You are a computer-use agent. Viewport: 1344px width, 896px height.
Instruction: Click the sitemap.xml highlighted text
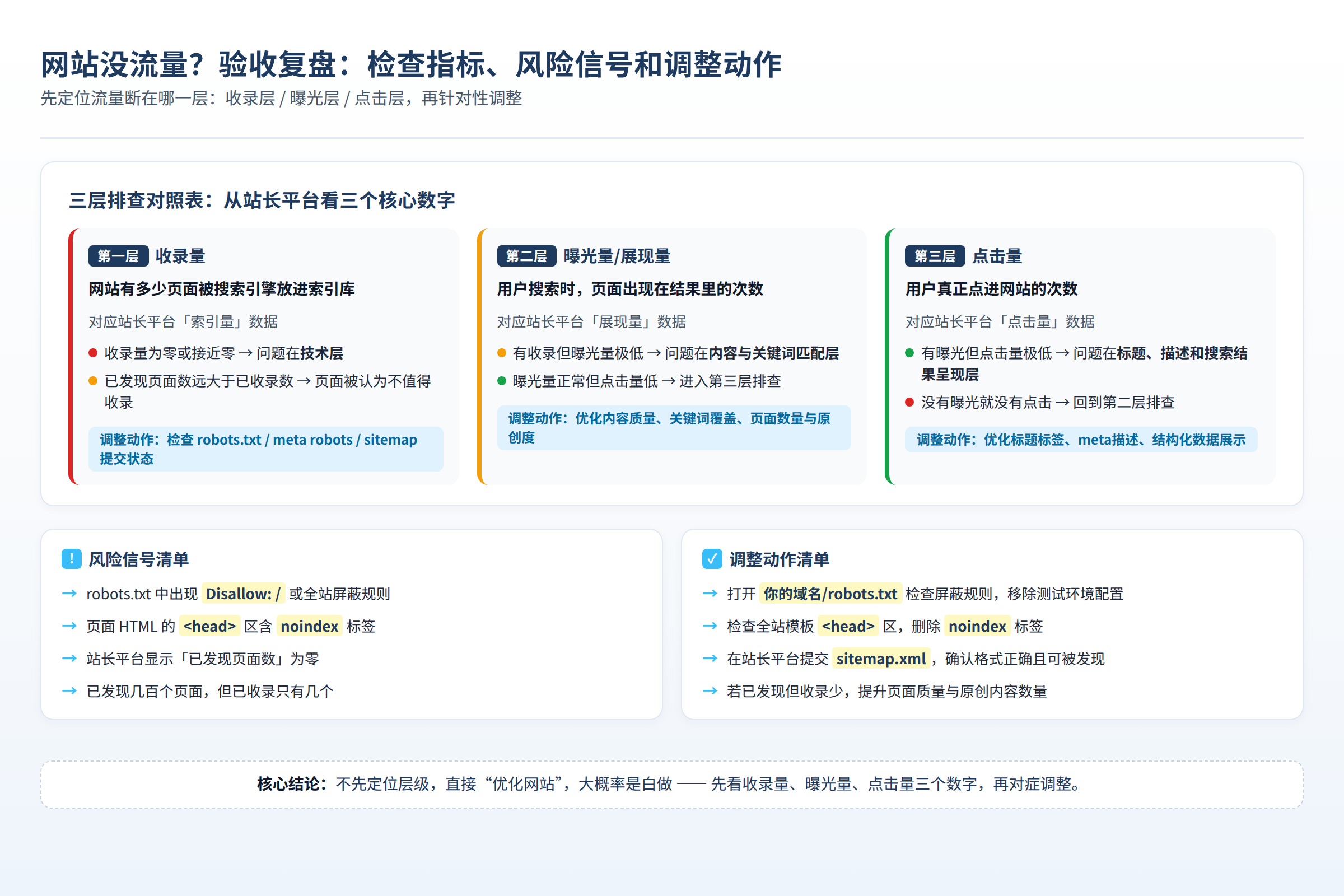click(x=881, y=659)
